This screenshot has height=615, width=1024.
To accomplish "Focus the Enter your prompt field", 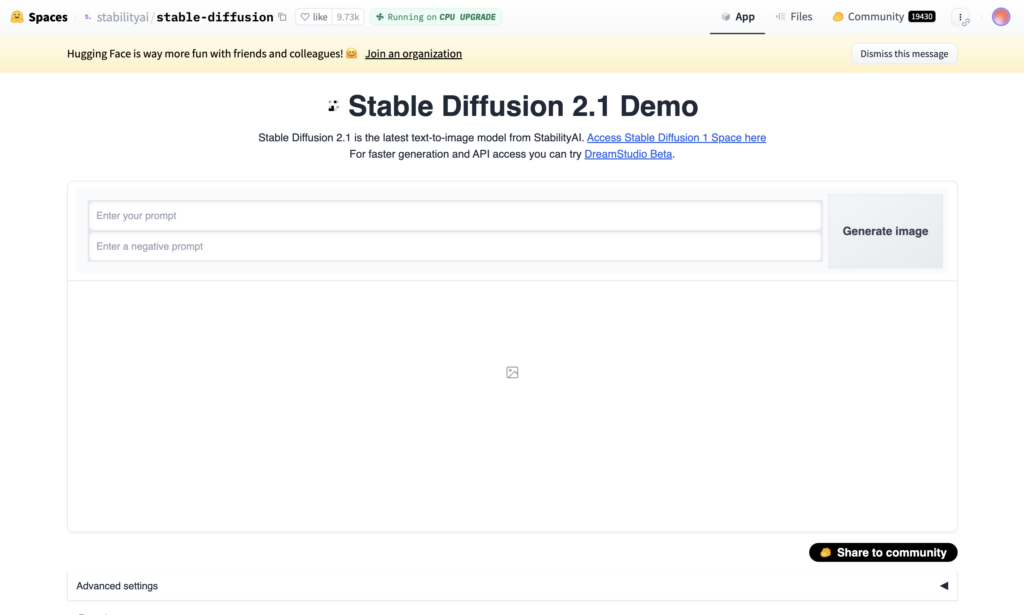I will click(x=455, y=215).
